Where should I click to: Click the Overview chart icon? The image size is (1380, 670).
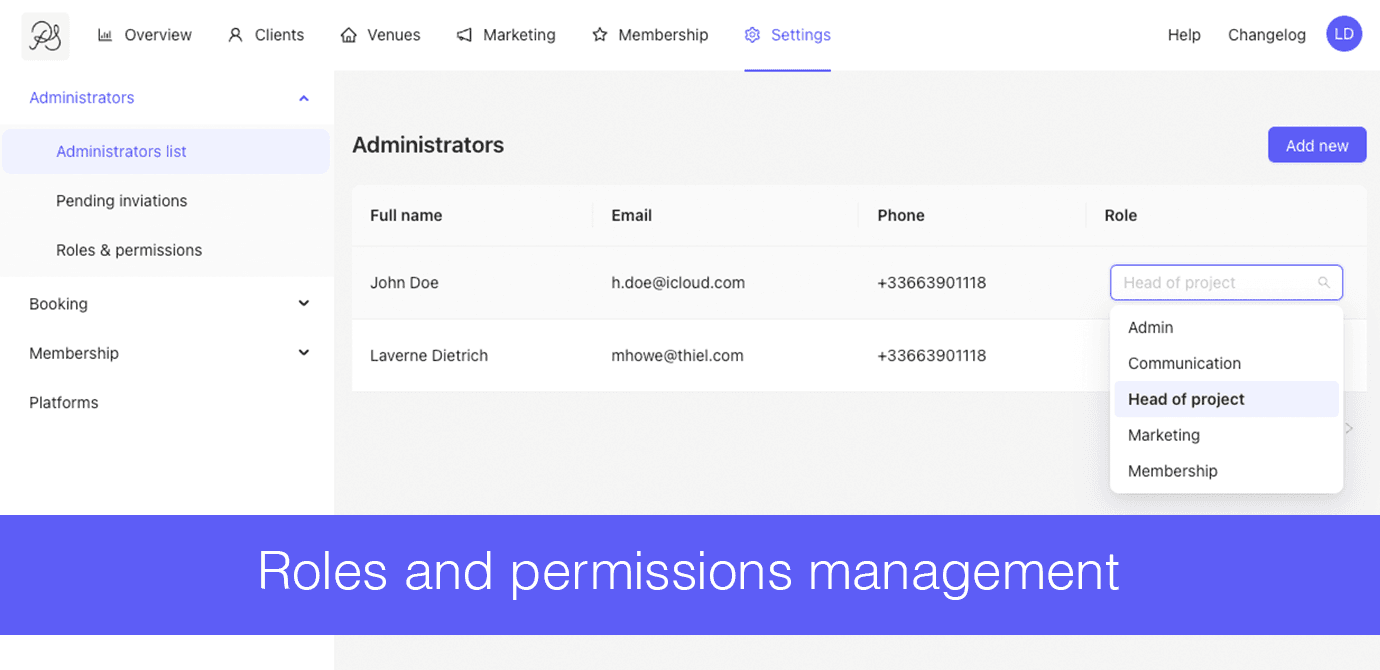(x=105, y=35)
